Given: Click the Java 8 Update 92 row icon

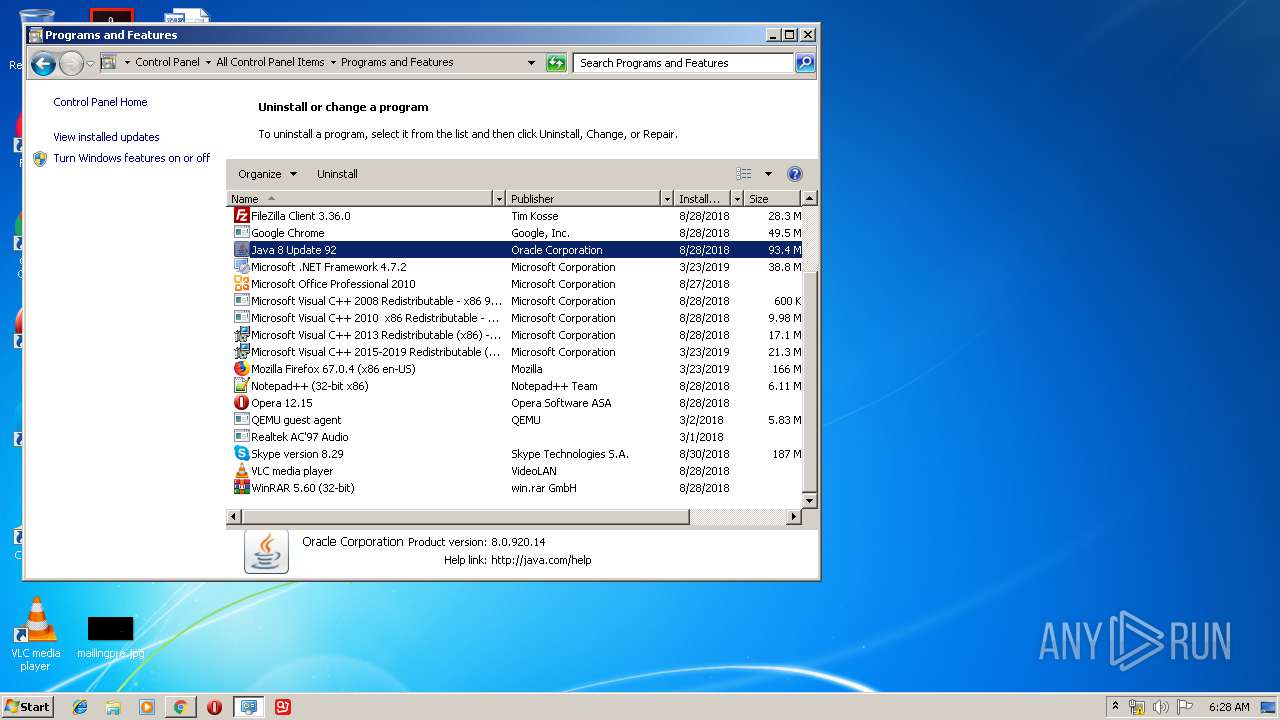Looking at the screenshot, I should point(241,249).
